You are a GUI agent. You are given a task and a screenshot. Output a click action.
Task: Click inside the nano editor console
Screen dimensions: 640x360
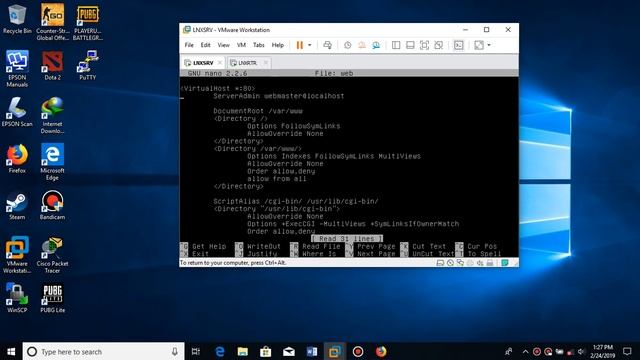click(349, 163)
